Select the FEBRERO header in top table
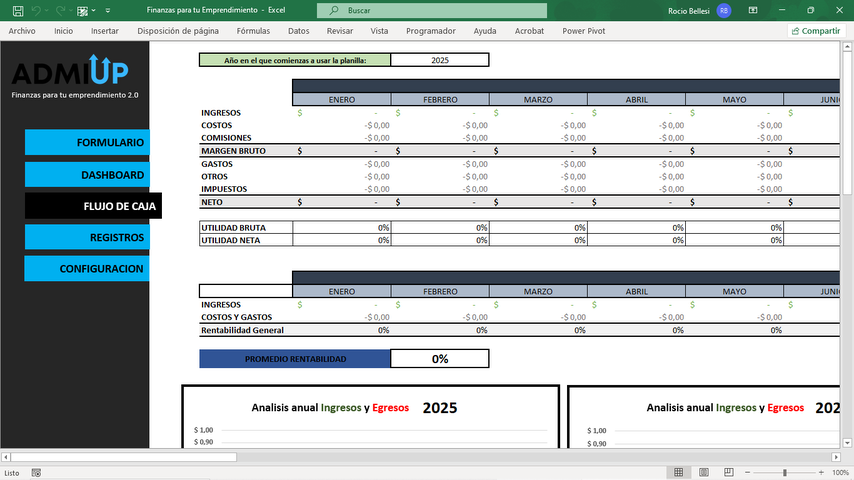The image size is (854, 480). click(440, 100)
